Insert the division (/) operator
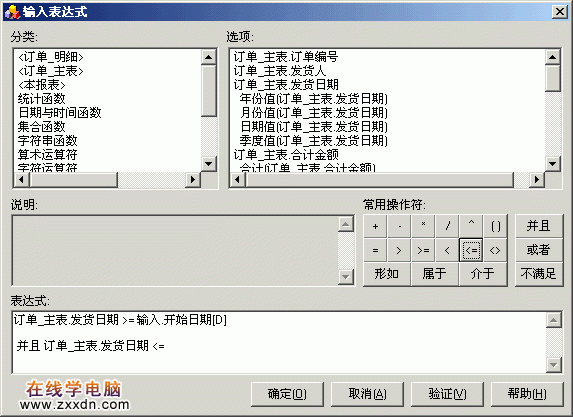Screen dimensions: 573x417 point(447,227)
